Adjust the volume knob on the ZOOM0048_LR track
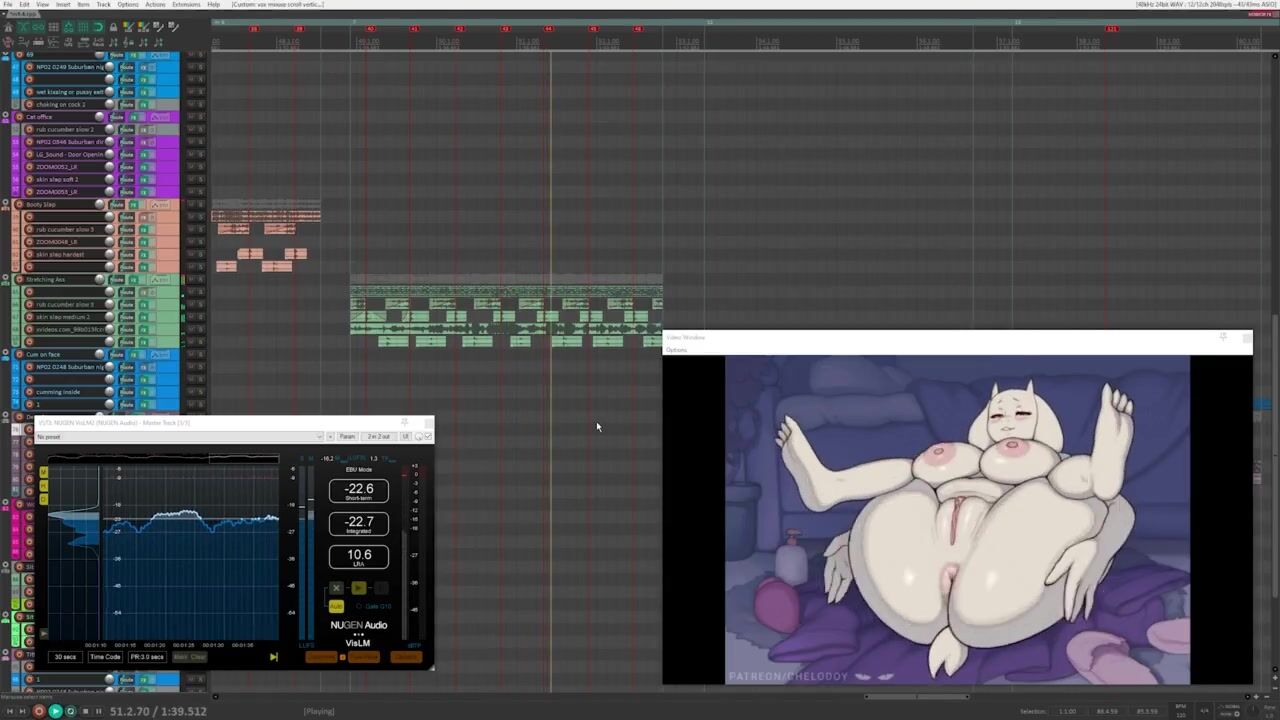The width and height of the screenshot is (1280, 720). pos(110,242)
